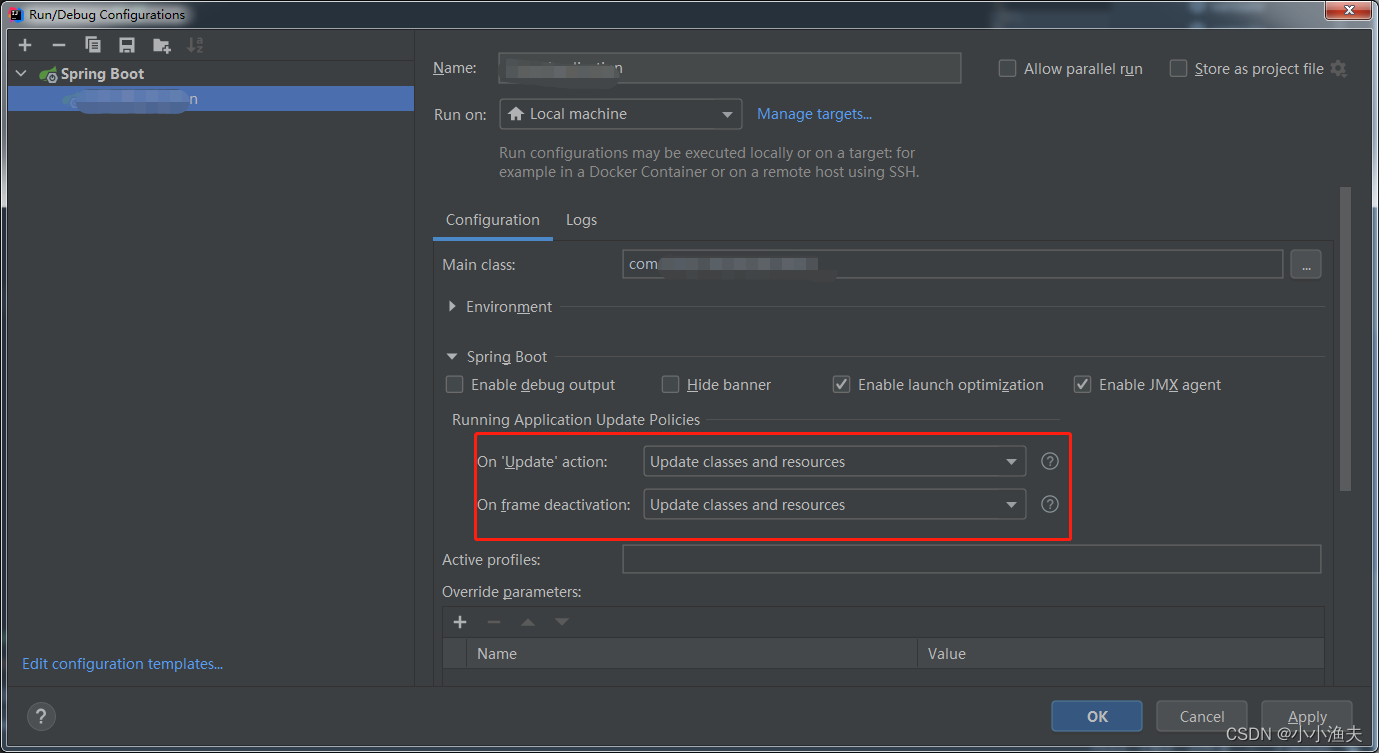
Task: Expand the Environment section
Action: pos(453,306)
